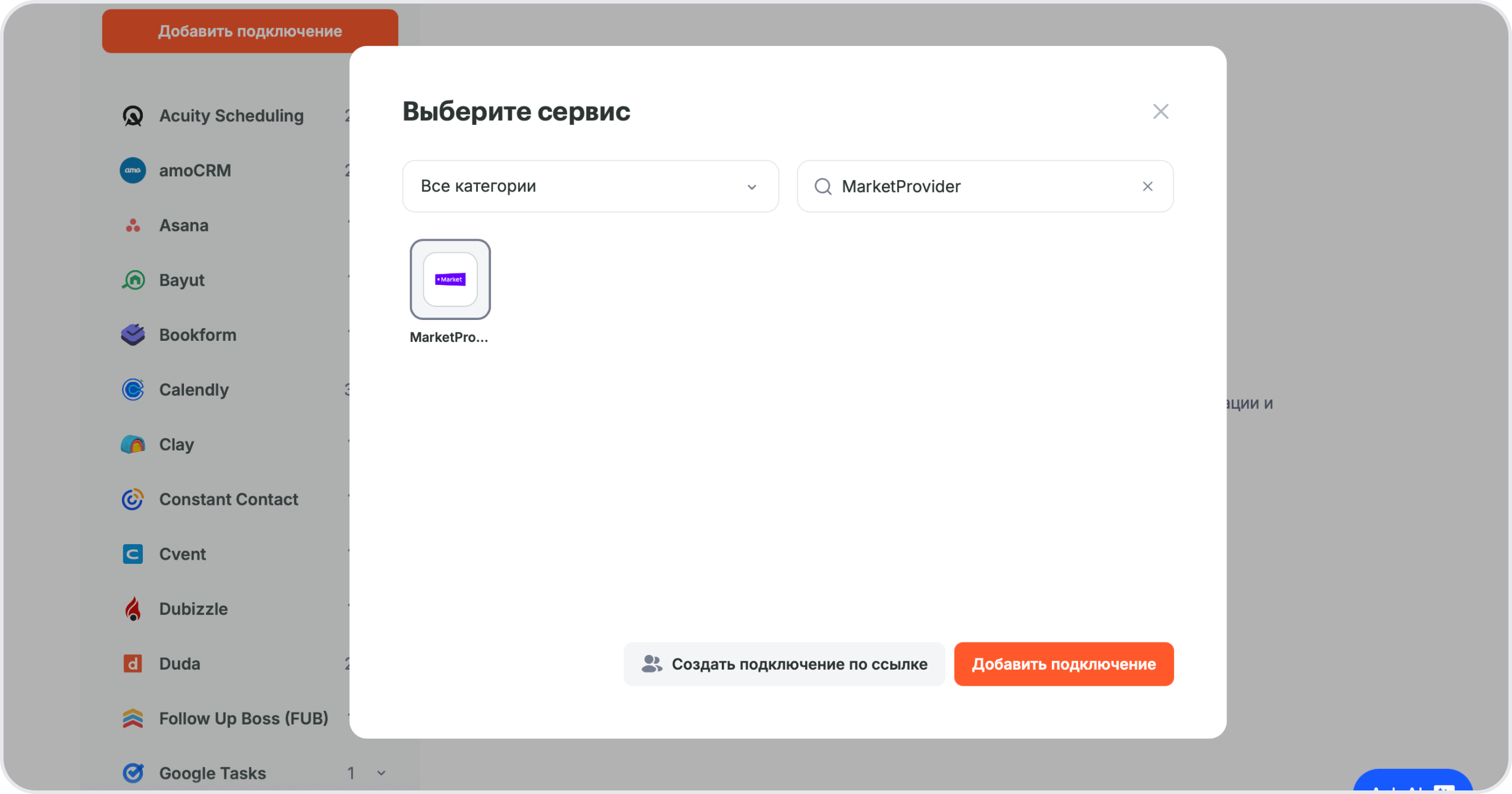Screen dimensions: 1512x794
Task: Expand the Google Tasks chevron
Action: coord(381,773)
